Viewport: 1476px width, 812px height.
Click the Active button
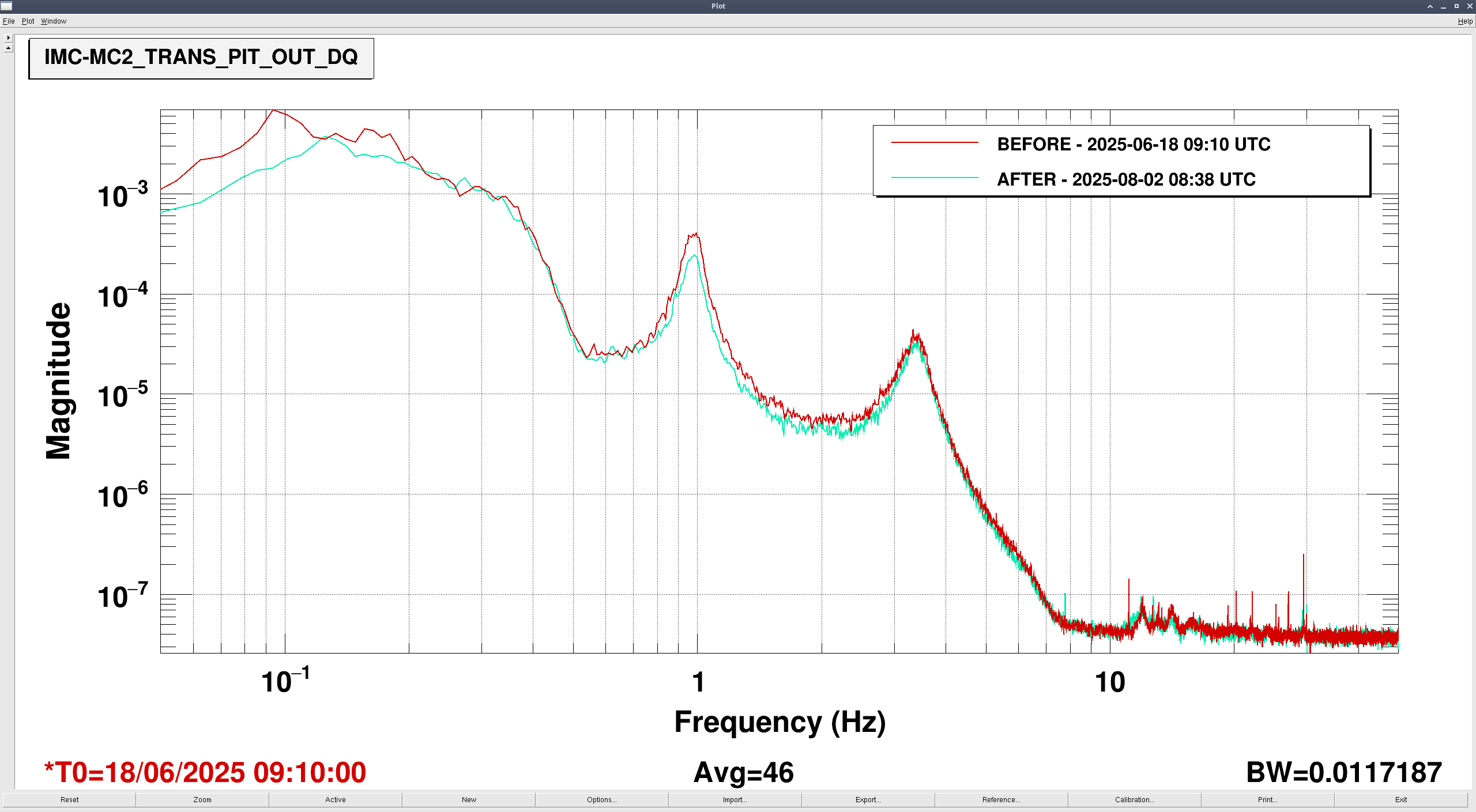pyautogui.click(x=336, y=799)
